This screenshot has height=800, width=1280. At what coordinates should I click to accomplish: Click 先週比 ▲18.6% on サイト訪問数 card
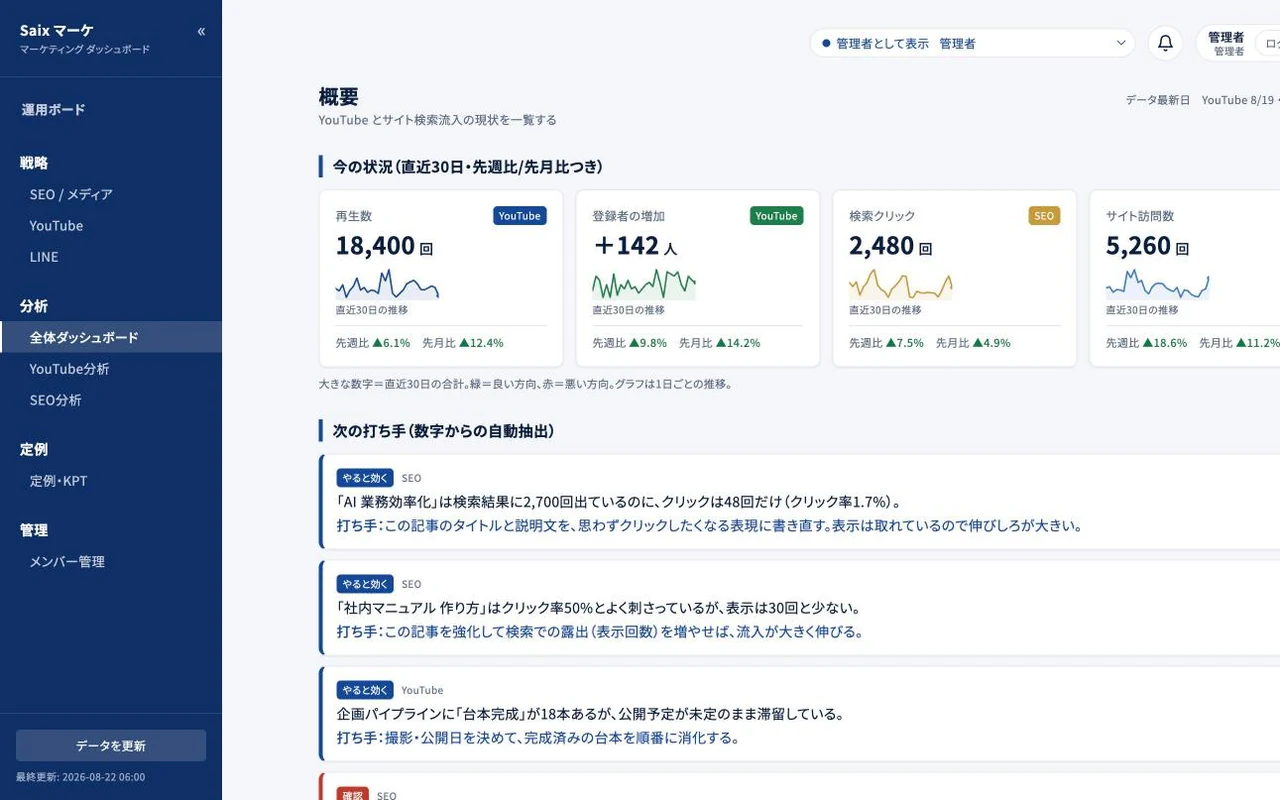(x=1147, y=343)
